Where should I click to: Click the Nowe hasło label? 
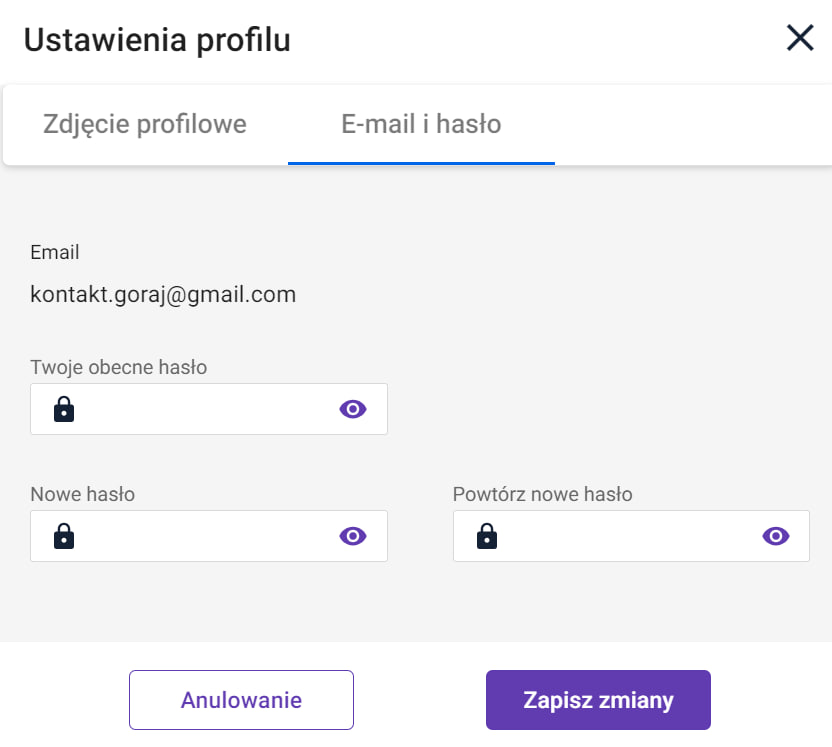(83, 494)
